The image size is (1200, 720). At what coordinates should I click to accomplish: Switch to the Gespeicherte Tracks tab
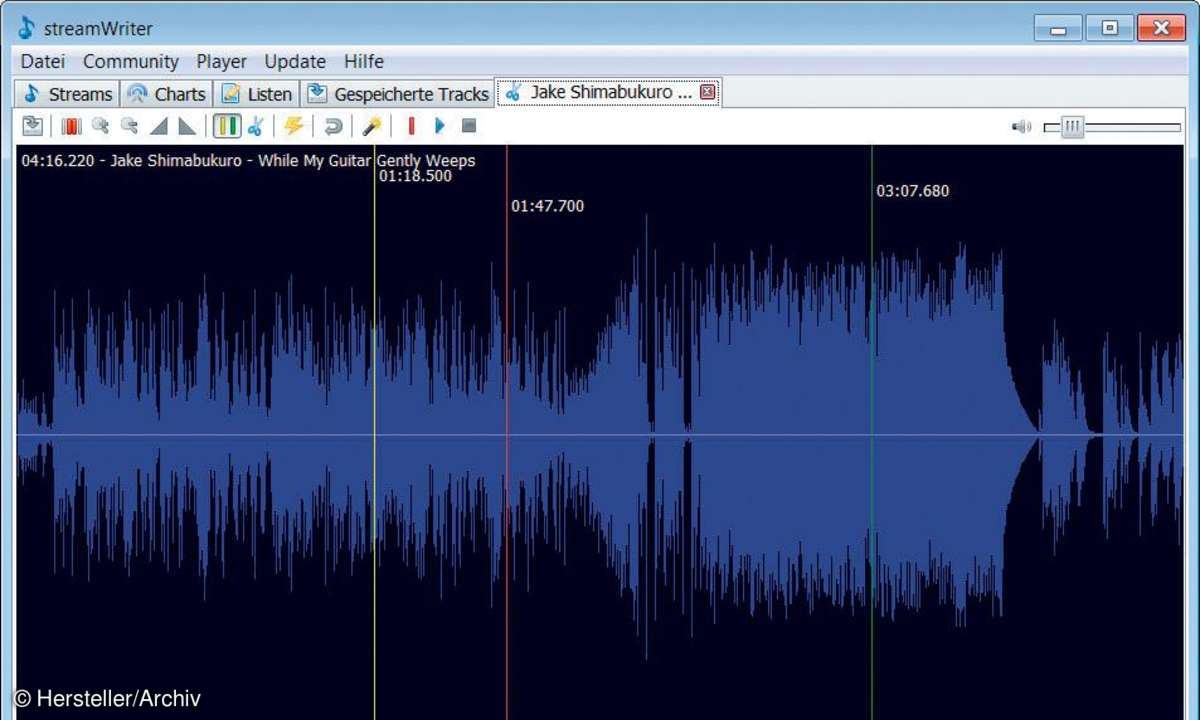pos(398,94)
